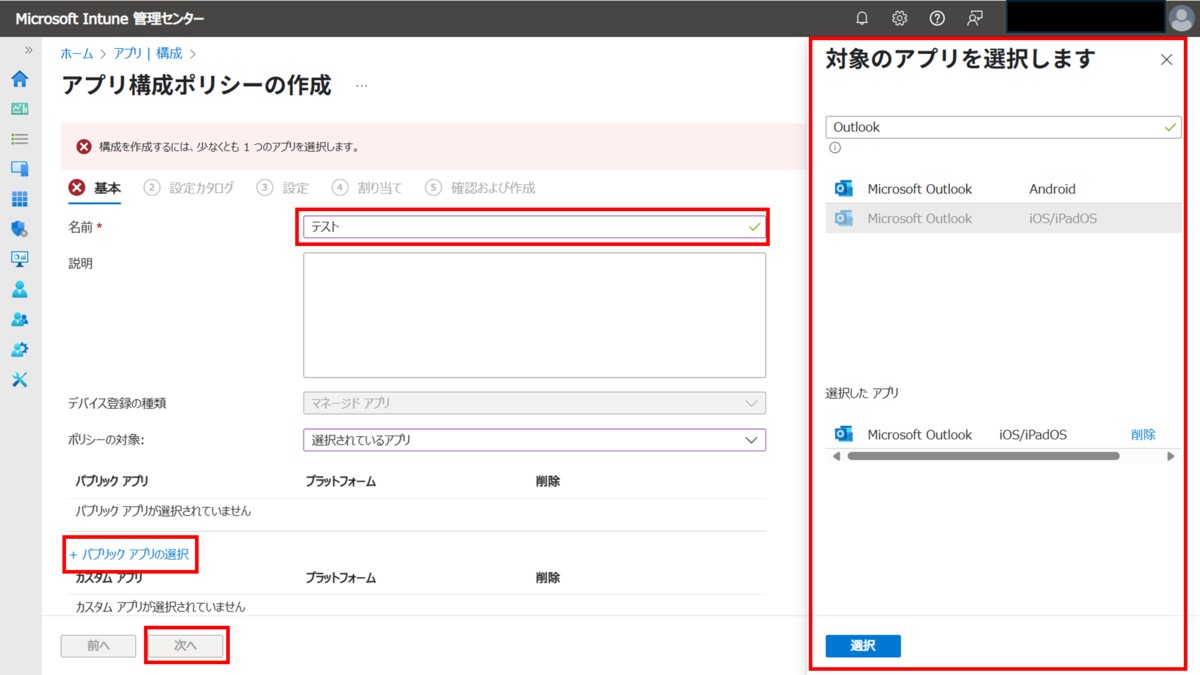This screenshot has width=1200, height=675.
Task: Select the 基本 step tab
Action: (95, 187)
